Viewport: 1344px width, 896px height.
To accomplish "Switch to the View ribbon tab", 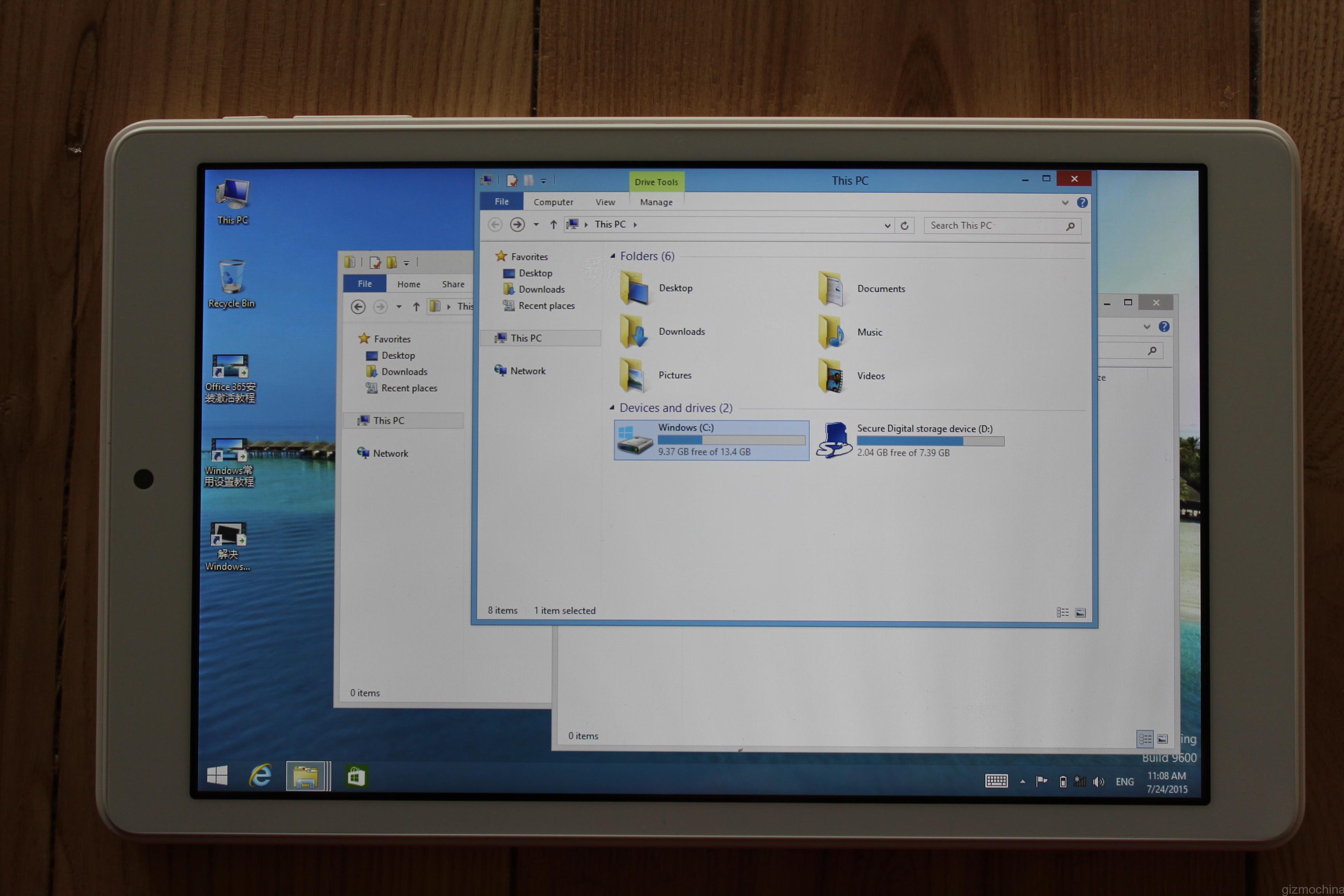I will (x=605, y=202).
